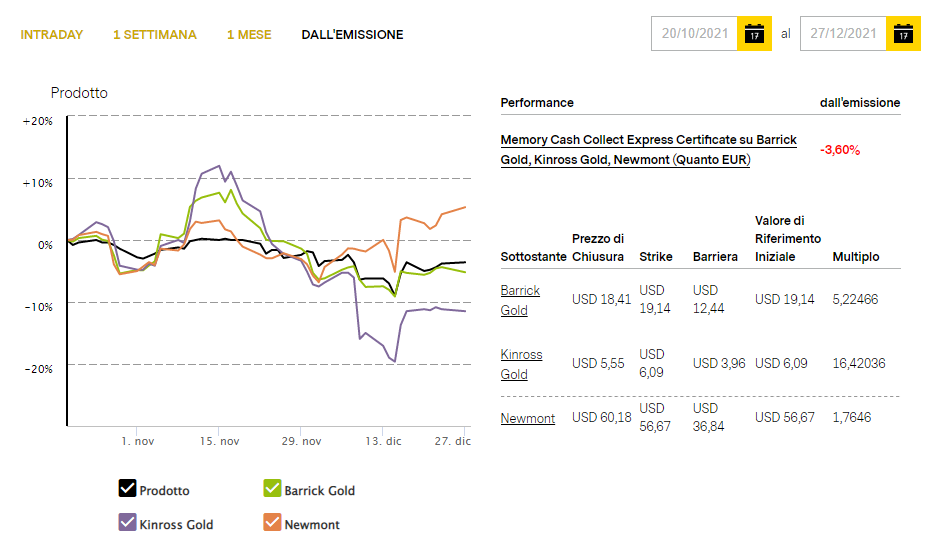Viewport: 944px width, 548px height.
Task: Click the 15. nov axis label
Action: [x=219, y=441]
